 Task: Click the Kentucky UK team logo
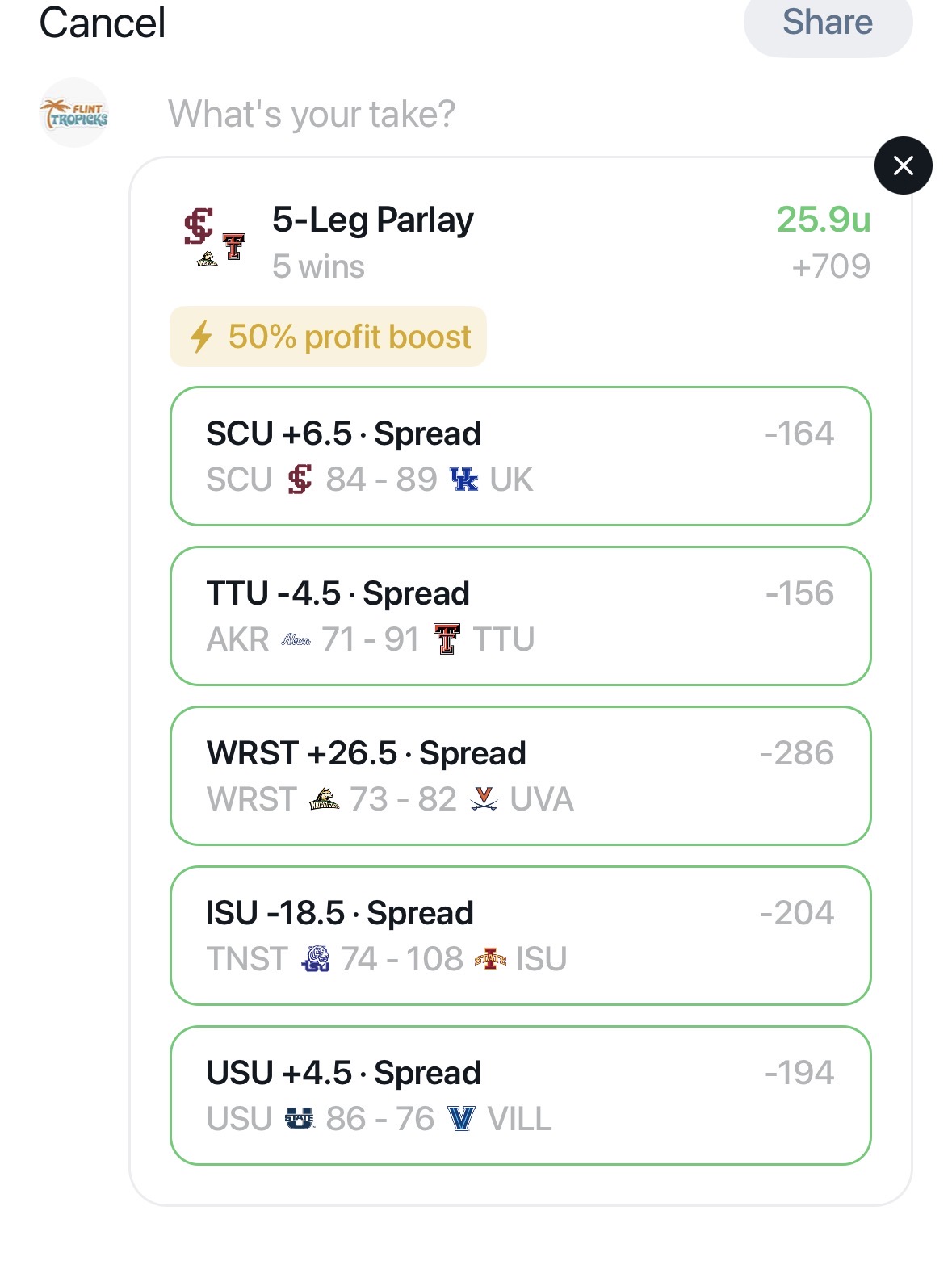pos(463,480)
